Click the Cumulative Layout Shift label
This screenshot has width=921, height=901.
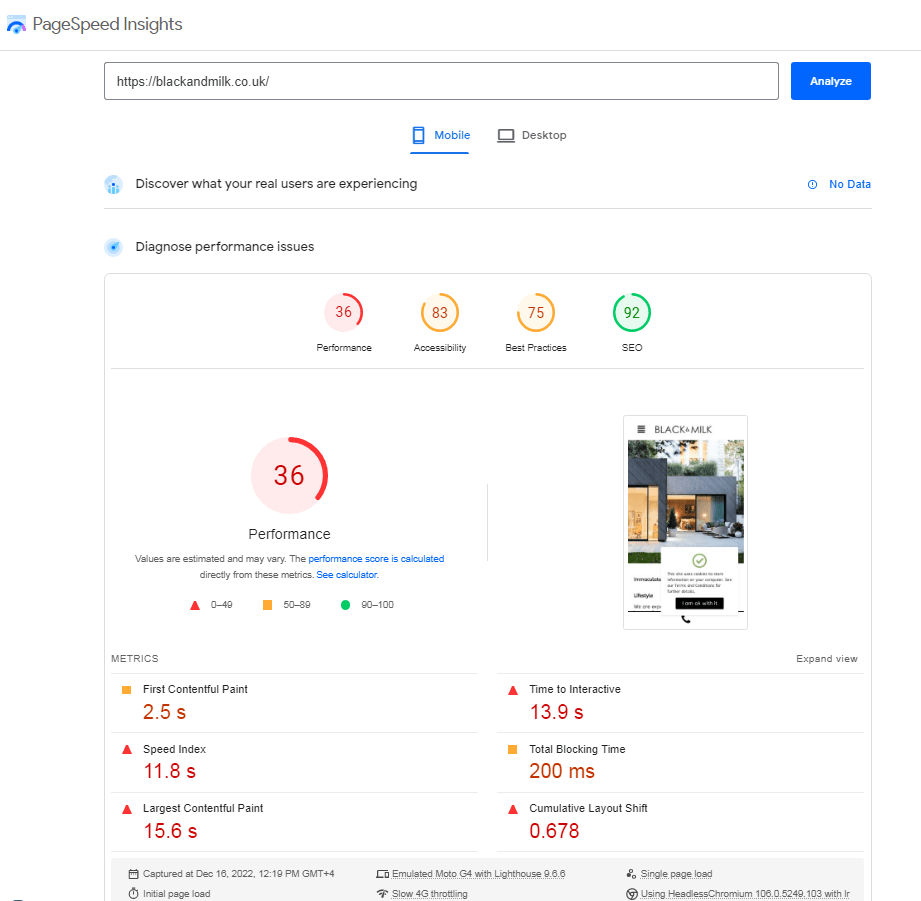click(588, 808)
